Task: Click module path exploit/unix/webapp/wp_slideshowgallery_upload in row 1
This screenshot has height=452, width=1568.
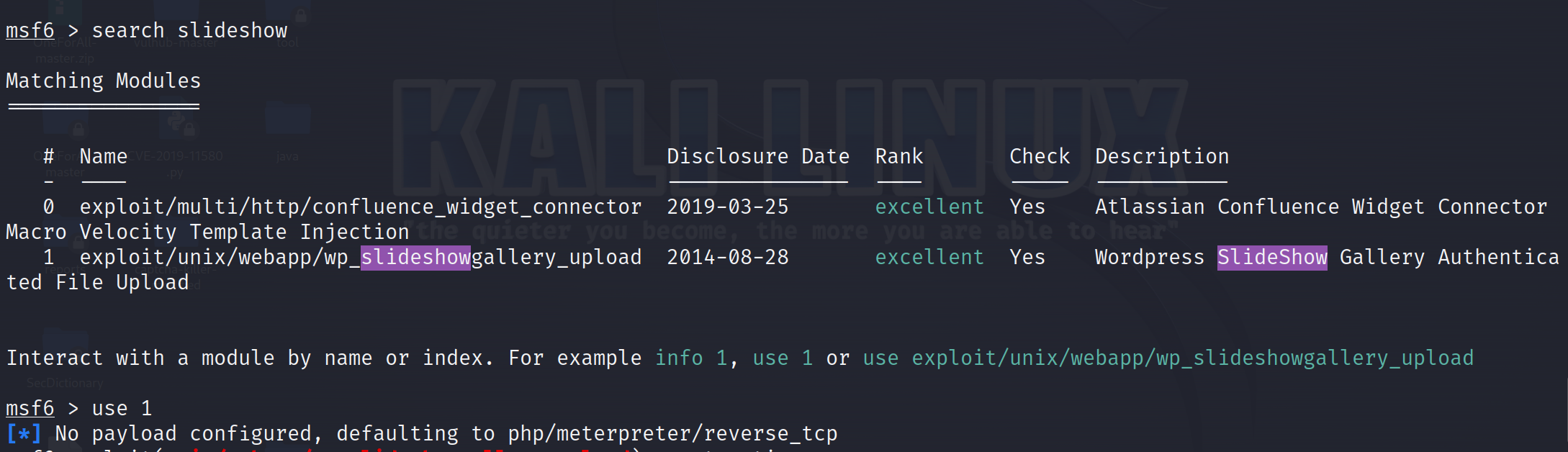Action: [361, 257]
